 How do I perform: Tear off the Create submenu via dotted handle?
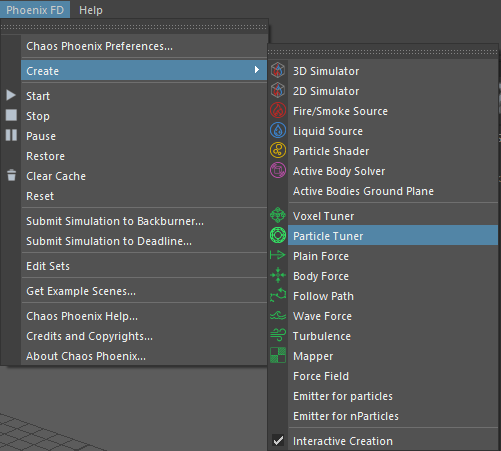[383, 52]
